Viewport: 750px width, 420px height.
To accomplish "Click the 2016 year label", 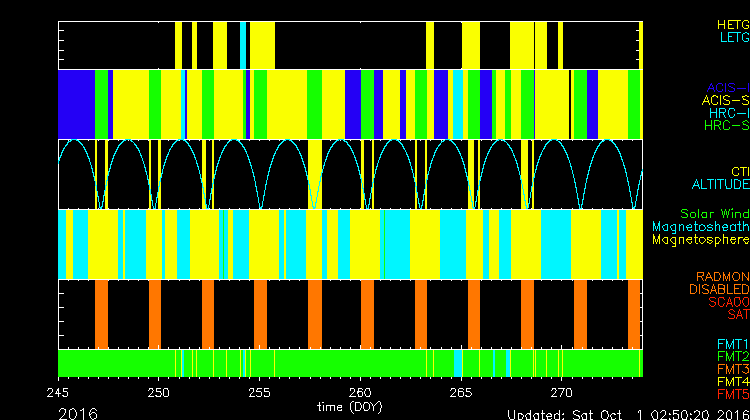I will pyautogui.click(x=78, y=412).
